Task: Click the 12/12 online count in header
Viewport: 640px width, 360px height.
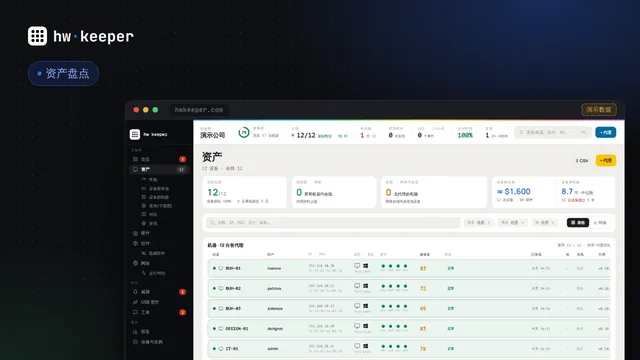Action: (x=306, y=135)
